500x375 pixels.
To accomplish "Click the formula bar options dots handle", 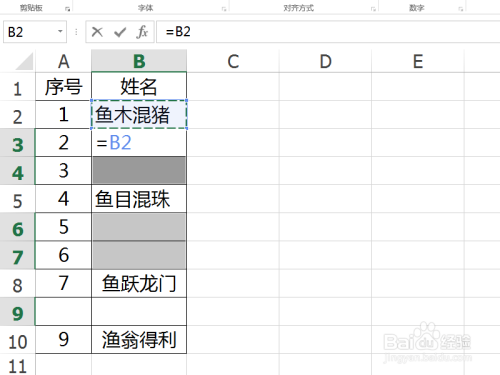I will pos(76,32).
